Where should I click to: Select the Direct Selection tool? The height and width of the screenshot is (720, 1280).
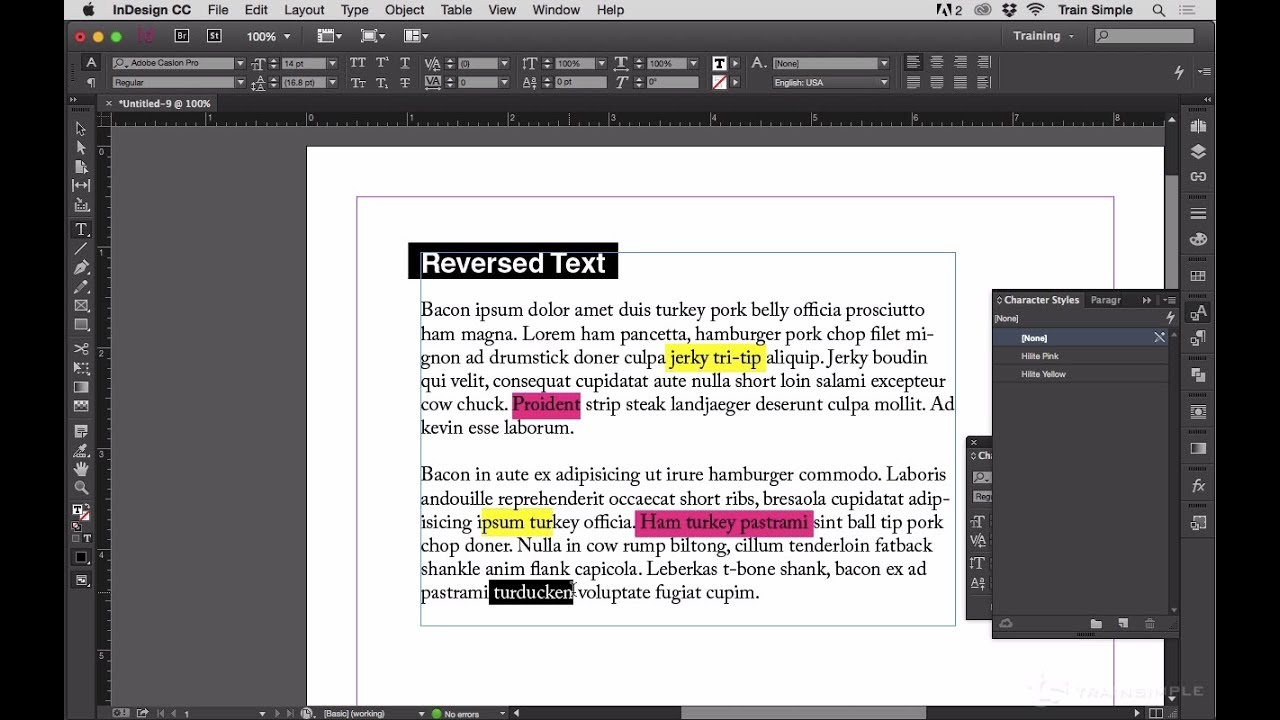pos(81,148)
